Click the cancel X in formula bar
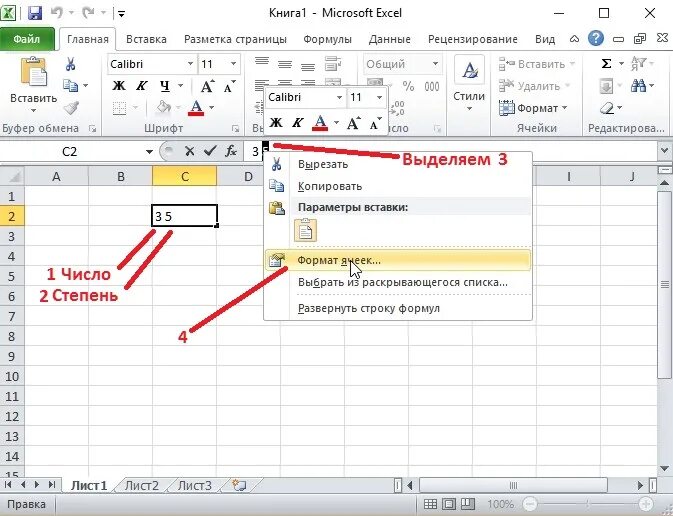The image size is (673, 516). click(189, 151)
